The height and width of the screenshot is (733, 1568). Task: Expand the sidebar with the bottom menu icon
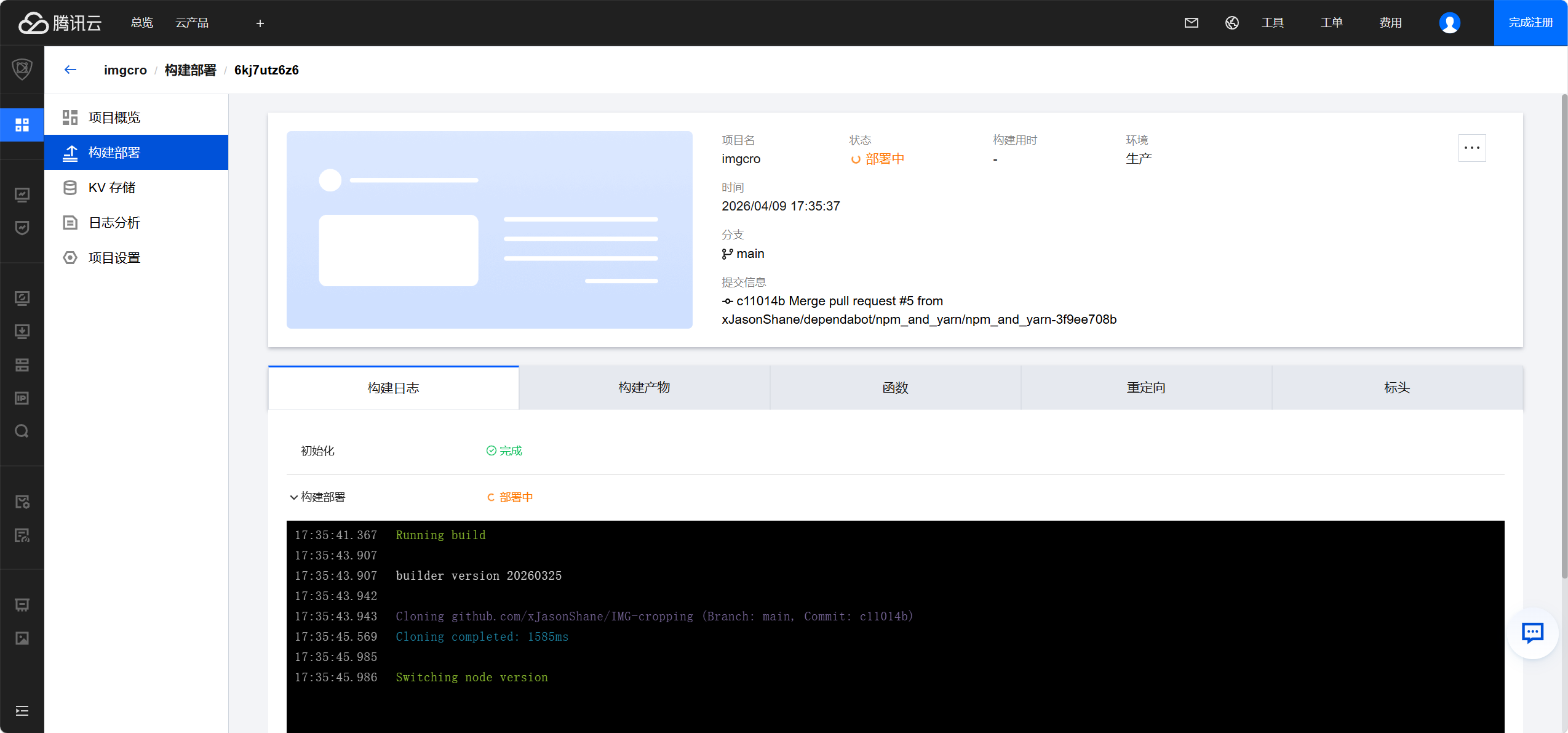pos(22,711)
